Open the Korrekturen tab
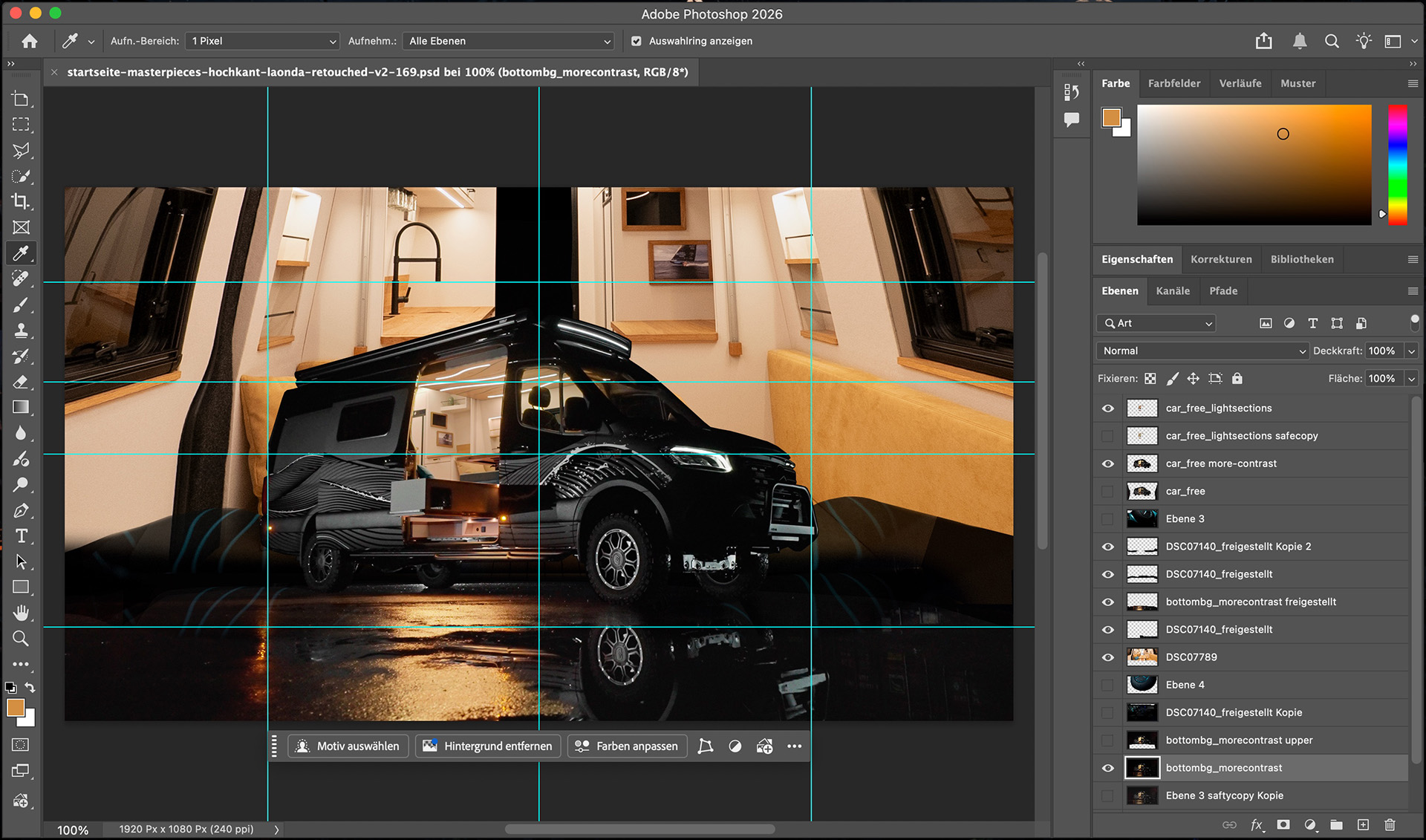This screenshot has width=1426, height=840. (x=1221, y=259)
